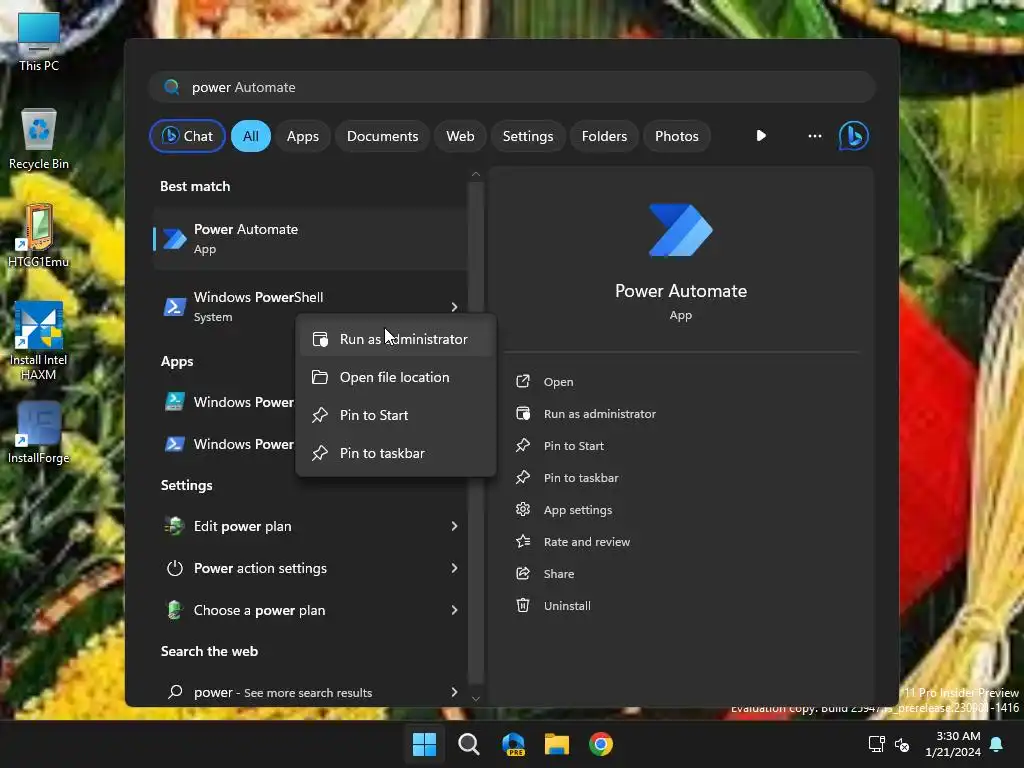This screenshot has width=1024, height=768.
Task: Switch to the Documents filter tab
Action: tap(382, 136)
